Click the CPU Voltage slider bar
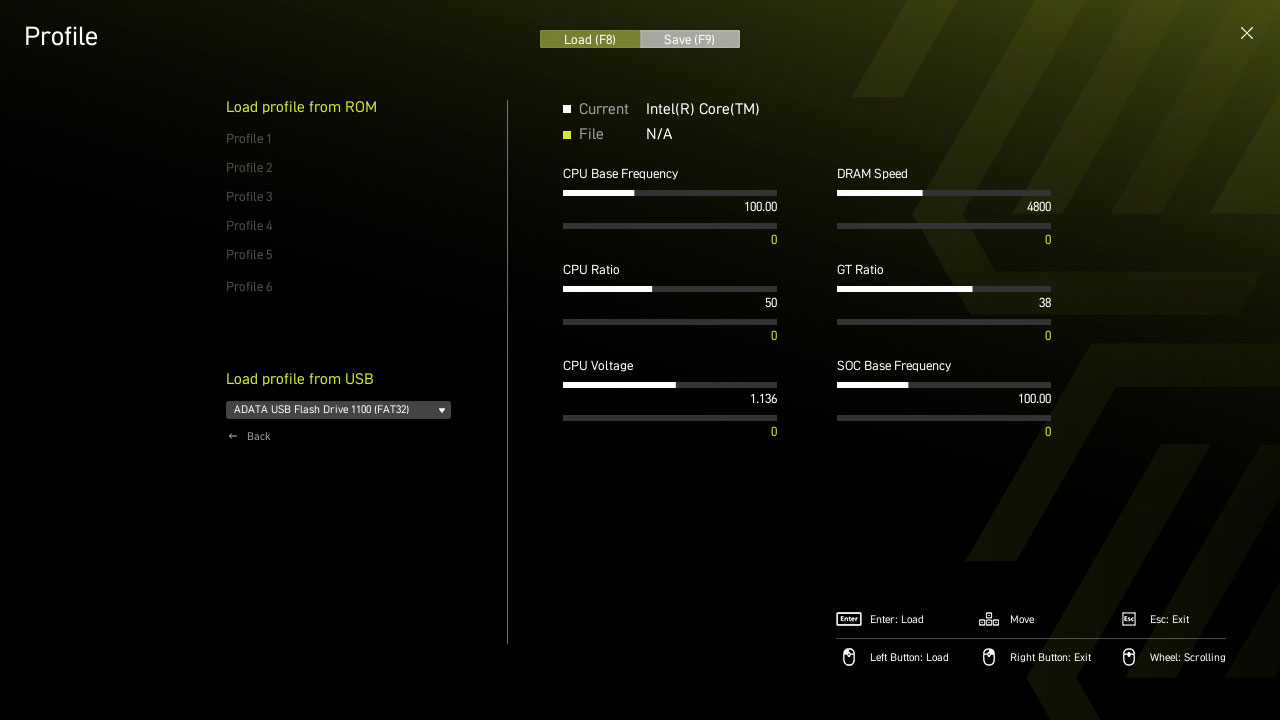Screen dimensions: 1280x720 (669, 385)
